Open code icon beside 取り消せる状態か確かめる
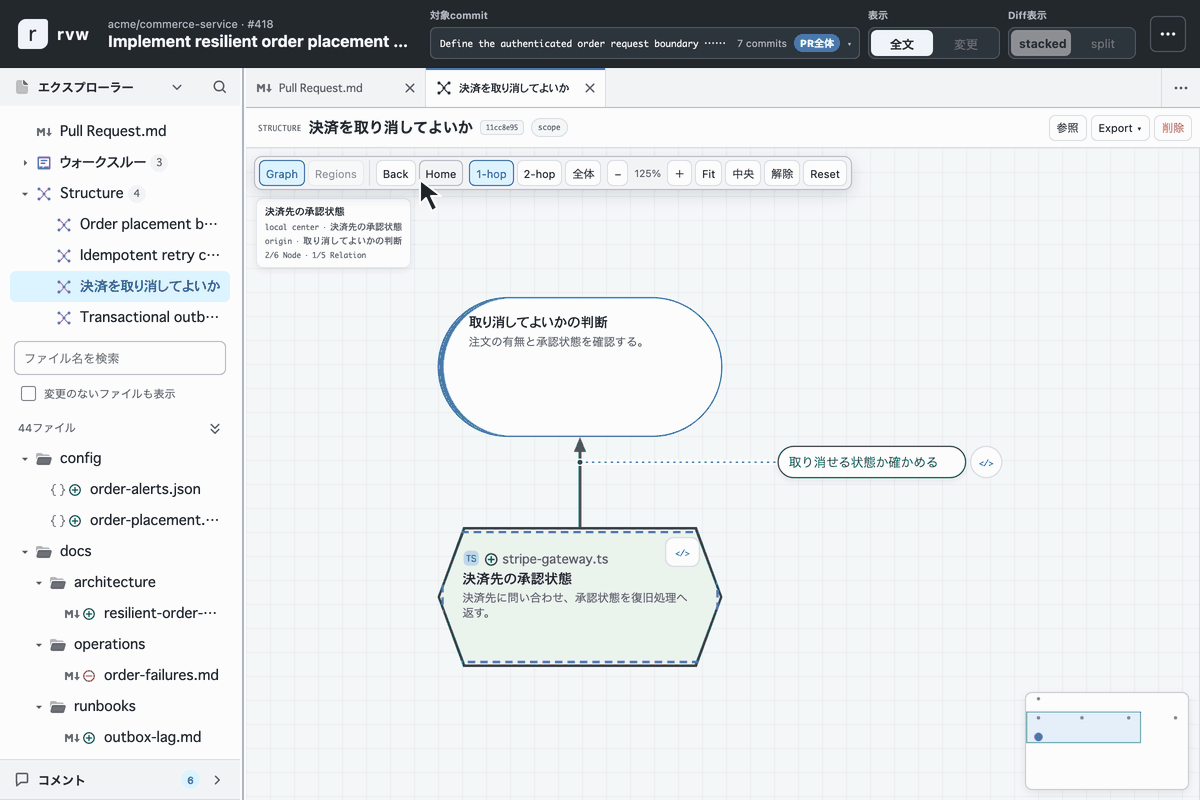 pyautogui.click(x=986, y=463)
